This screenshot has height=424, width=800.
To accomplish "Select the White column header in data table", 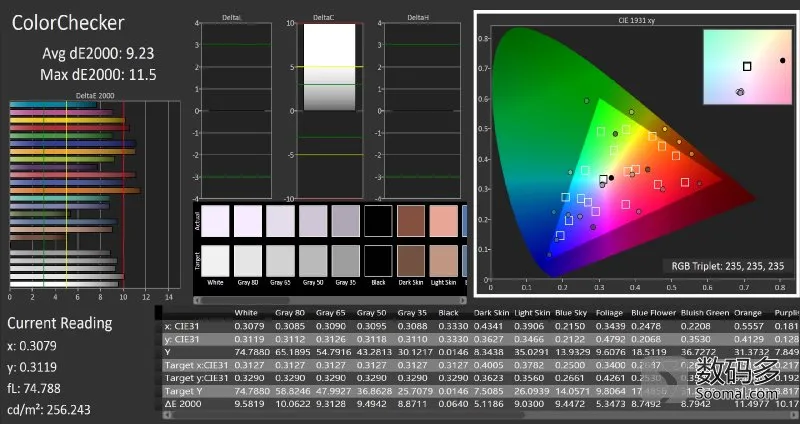I will tap(246, 313).
